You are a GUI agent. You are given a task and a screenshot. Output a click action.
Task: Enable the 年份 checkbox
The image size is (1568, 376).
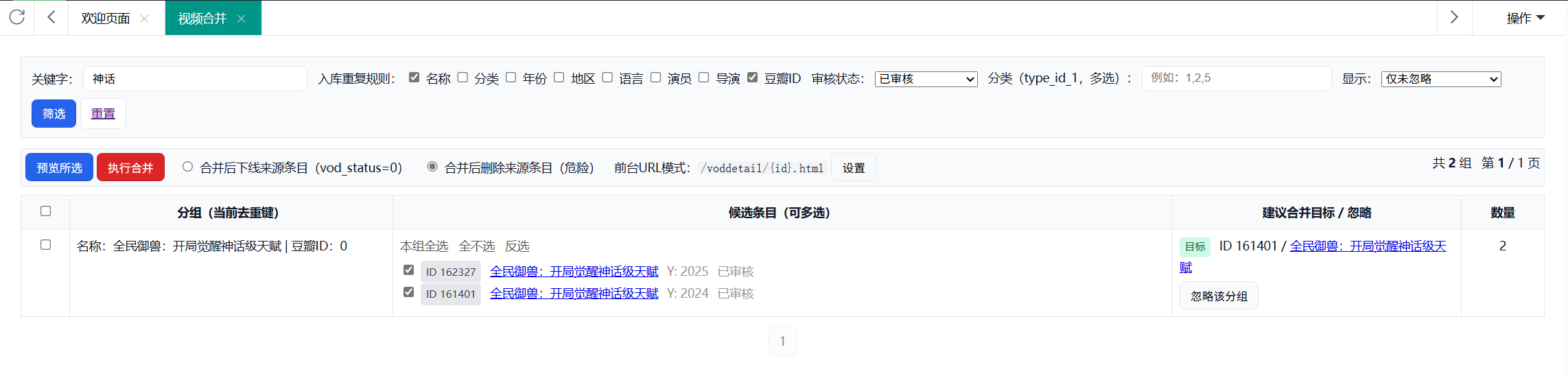pyautogui.click(x=511, y=78)
